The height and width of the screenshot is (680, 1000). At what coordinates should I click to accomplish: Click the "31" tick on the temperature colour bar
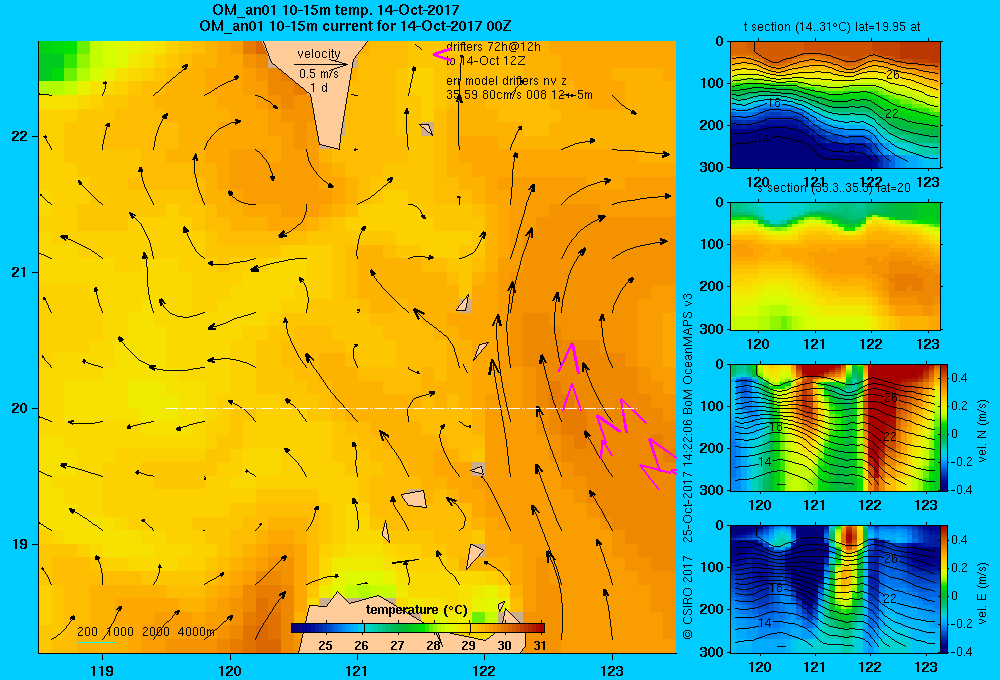(x=540, y=646)
